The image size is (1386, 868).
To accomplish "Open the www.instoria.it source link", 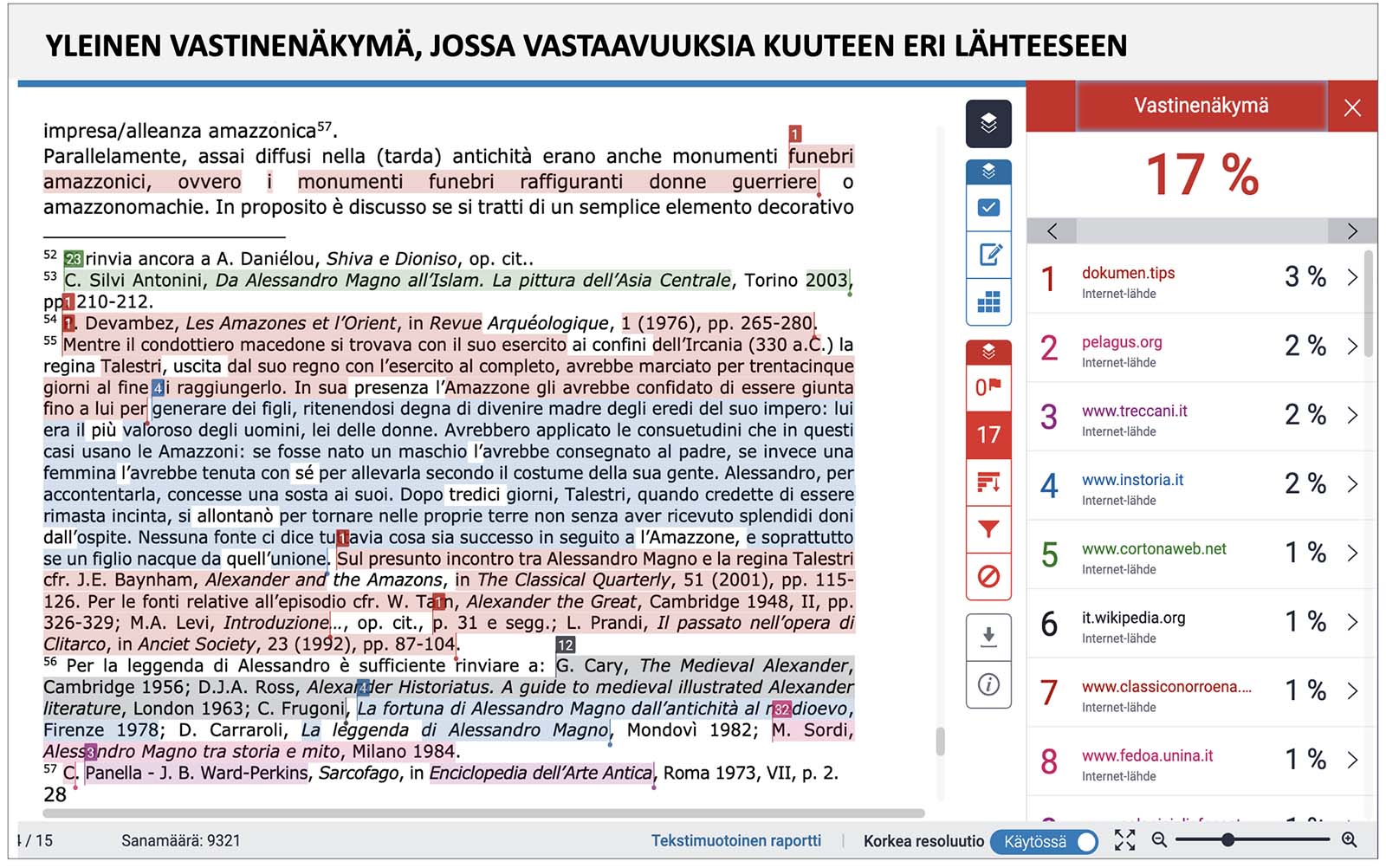I will pos(1132,480).
